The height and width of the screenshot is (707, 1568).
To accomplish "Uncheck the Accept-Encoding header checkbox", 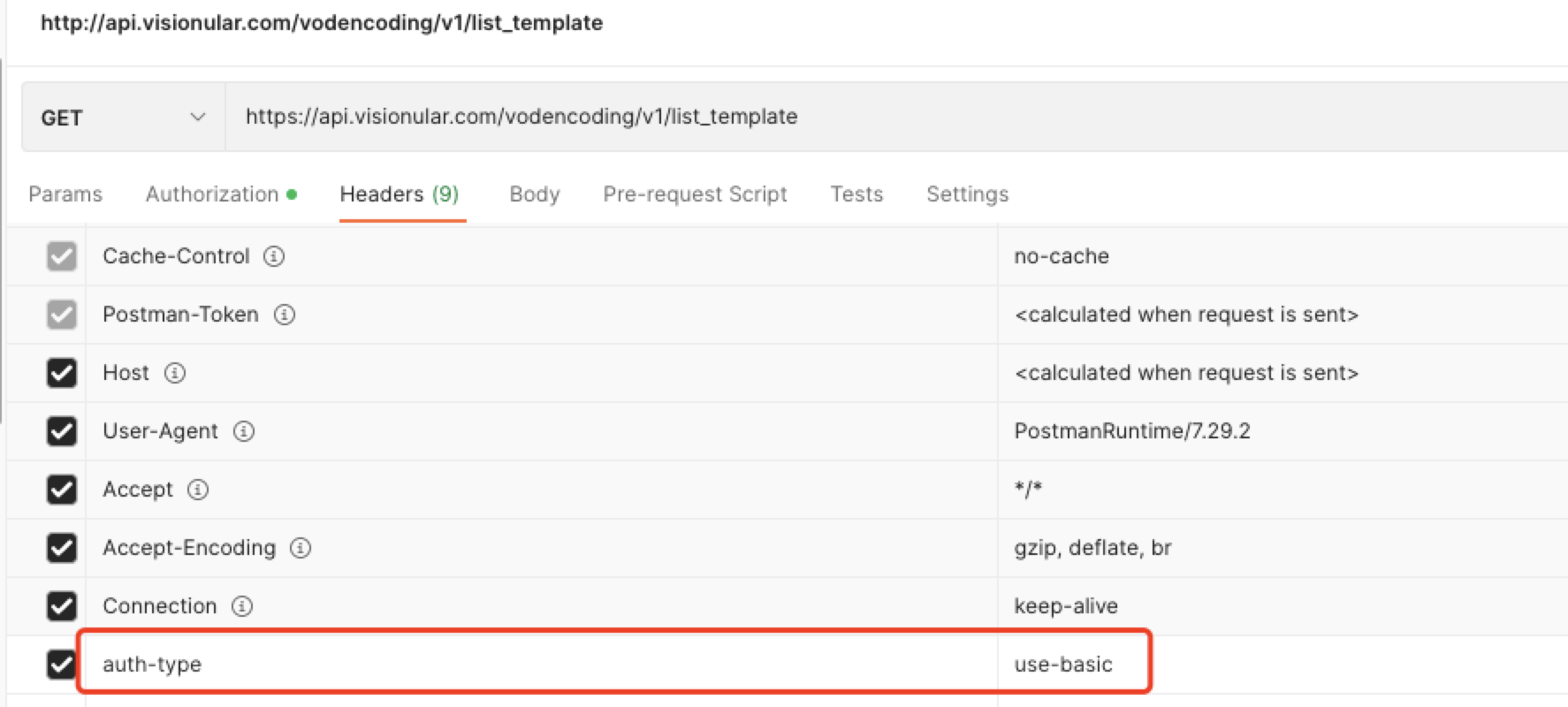I will (61, 548).
